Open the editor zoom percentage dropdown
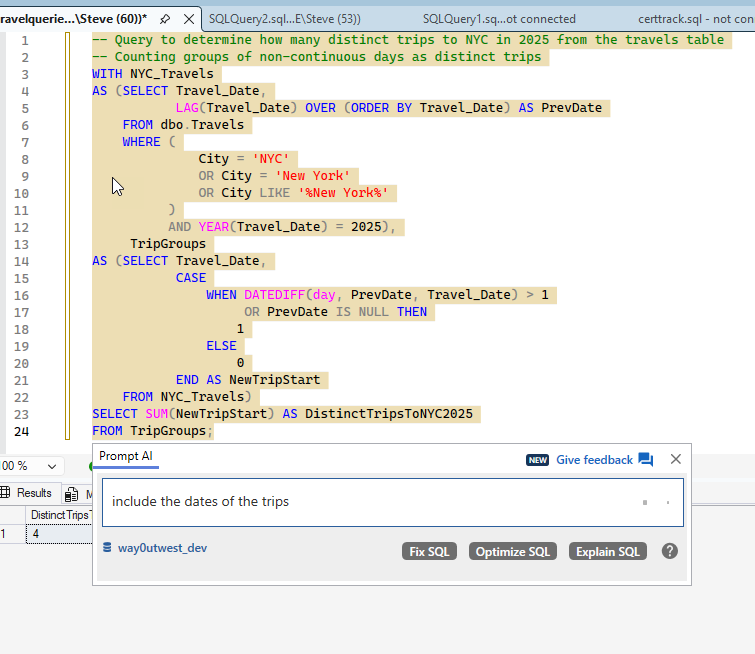Viewport: 755px width, 654px height. click(53, 467)
